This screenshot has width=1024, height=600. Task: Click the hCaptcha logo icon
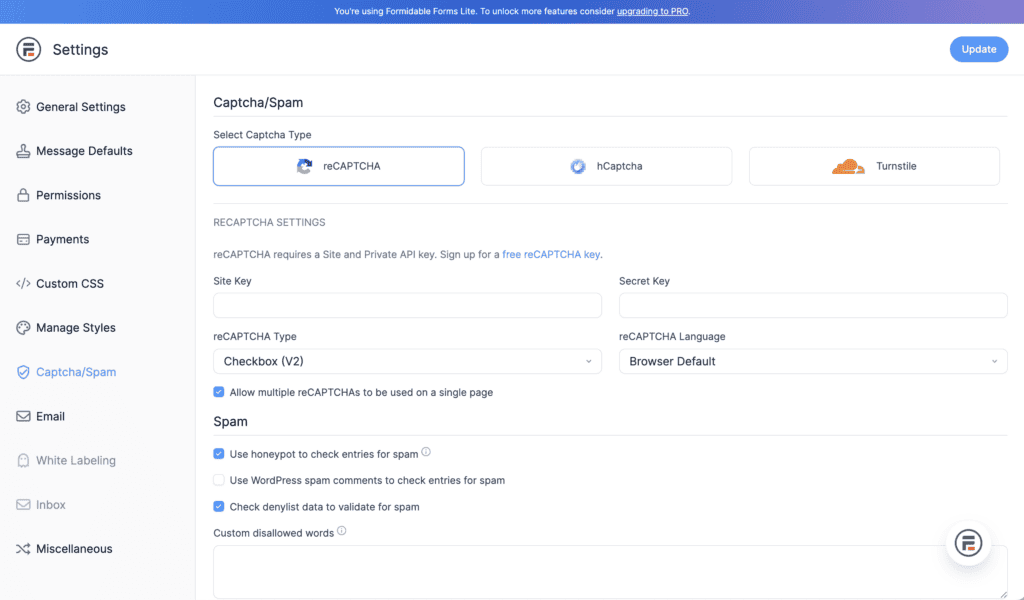(578, 166)
